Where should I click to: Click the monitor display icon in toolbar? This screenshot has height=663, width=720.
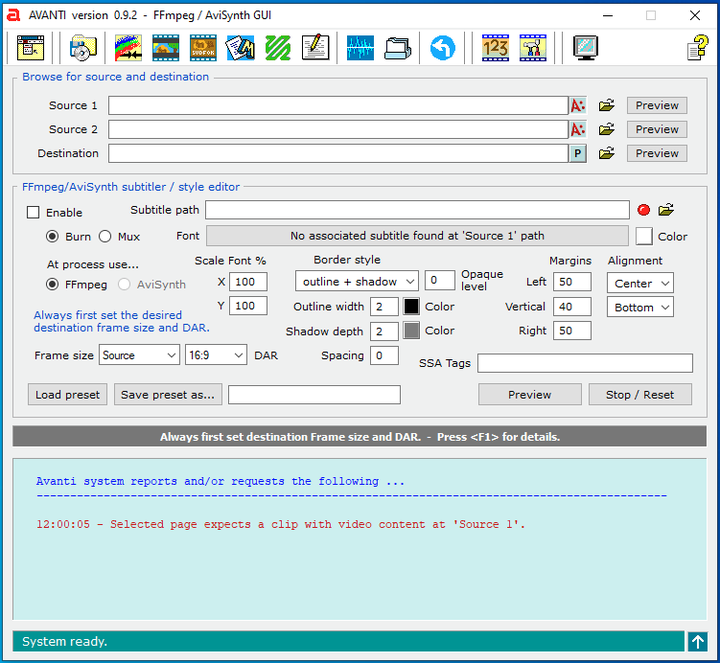[x=586, y=47]
